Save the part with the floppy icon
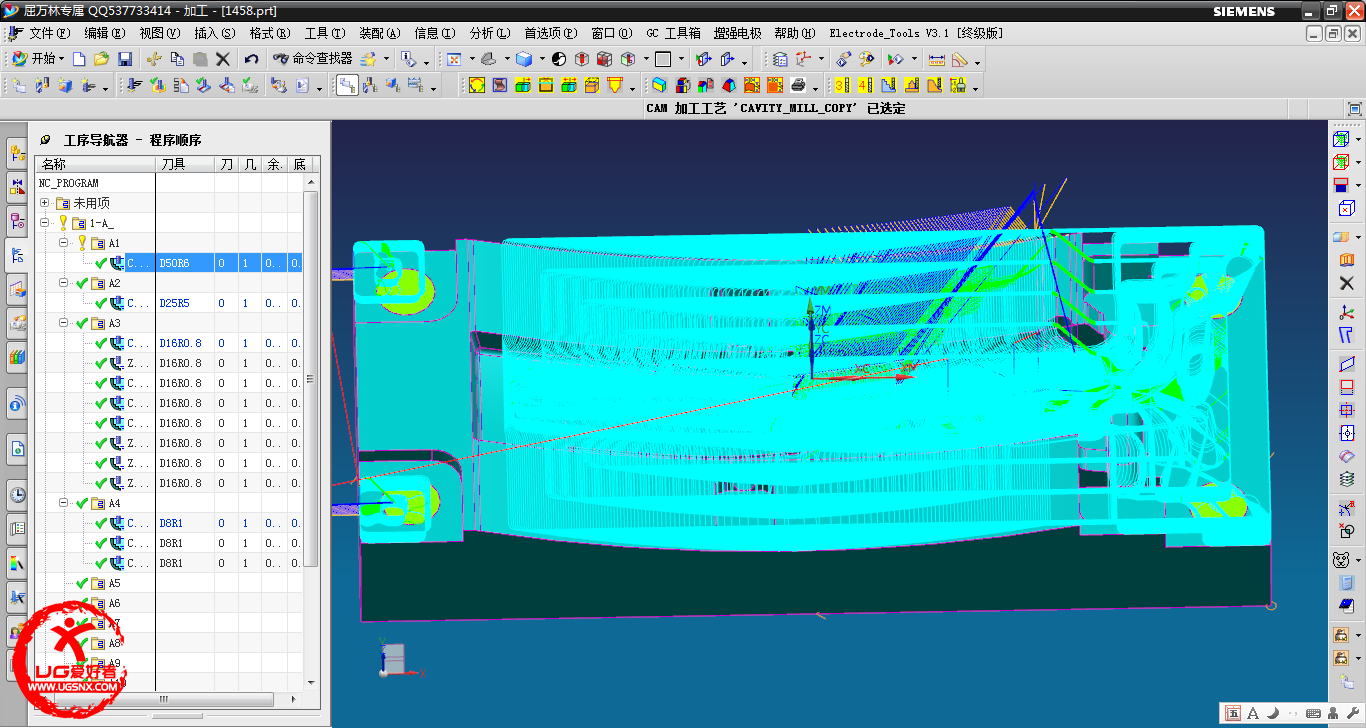 [x=125, y=59]
